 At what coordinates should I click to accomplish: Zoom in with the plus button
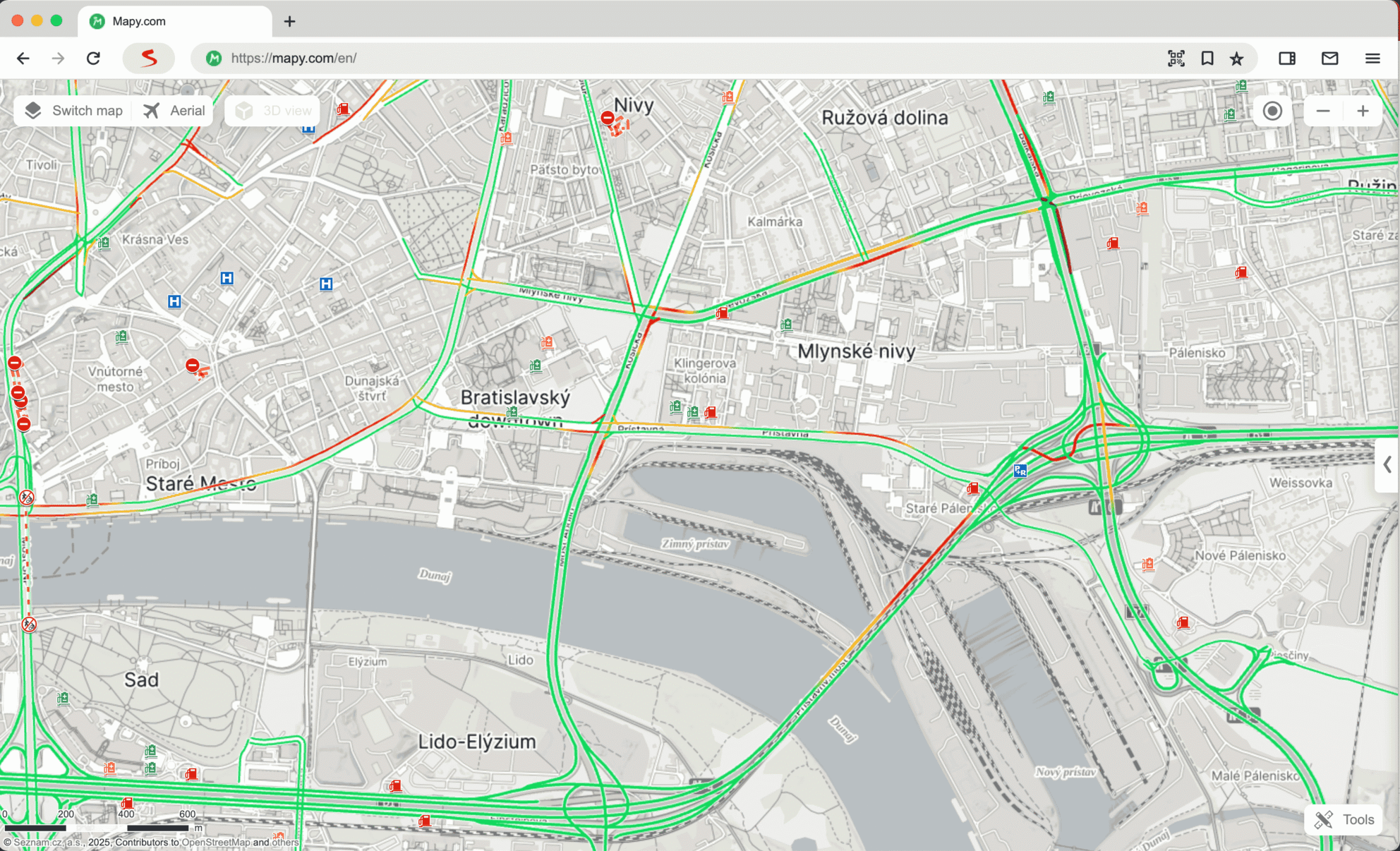pyautogui.click(x=1363, y=111)
